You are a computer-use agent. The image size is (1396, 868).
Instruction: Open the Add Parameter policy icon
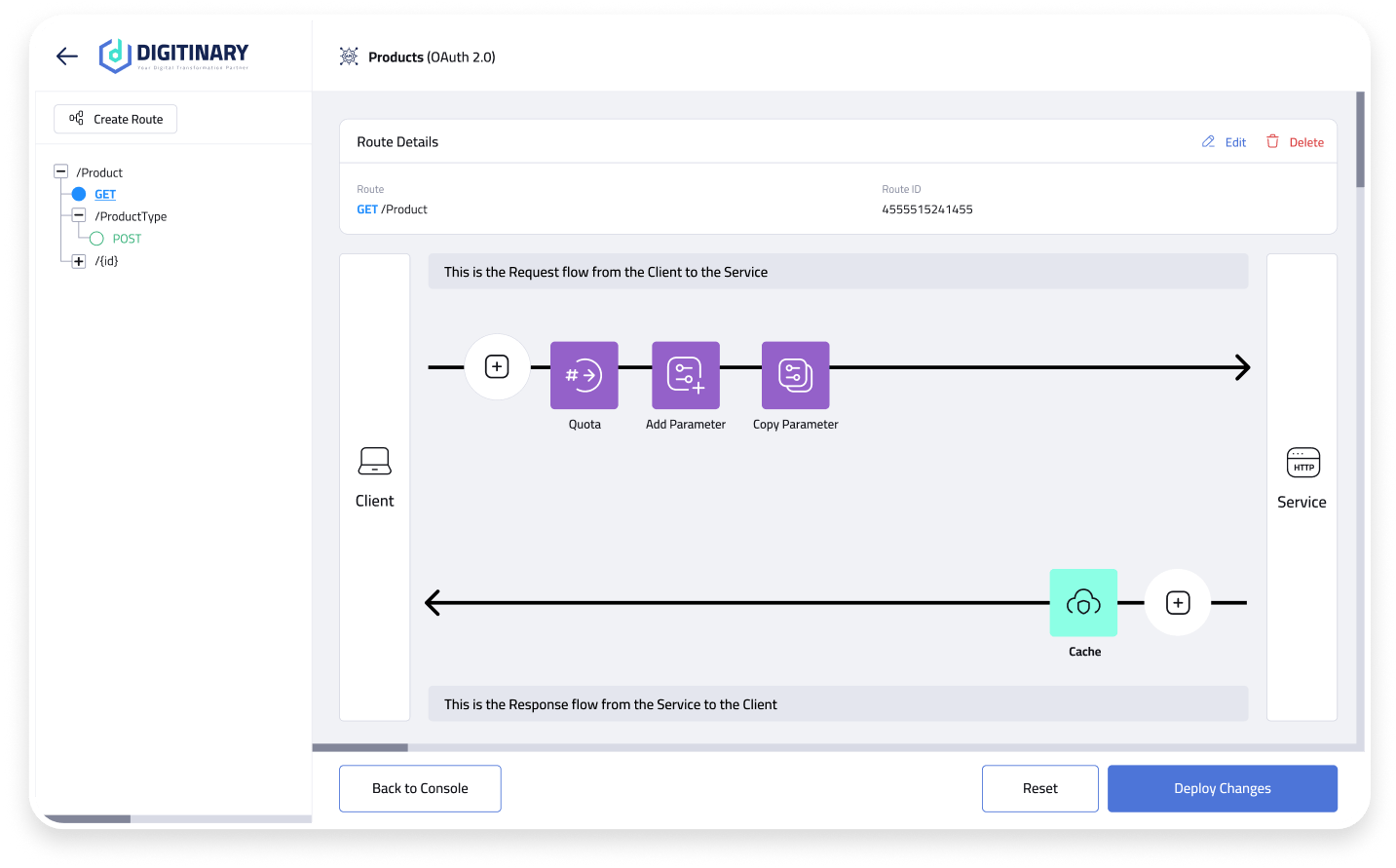685,375
